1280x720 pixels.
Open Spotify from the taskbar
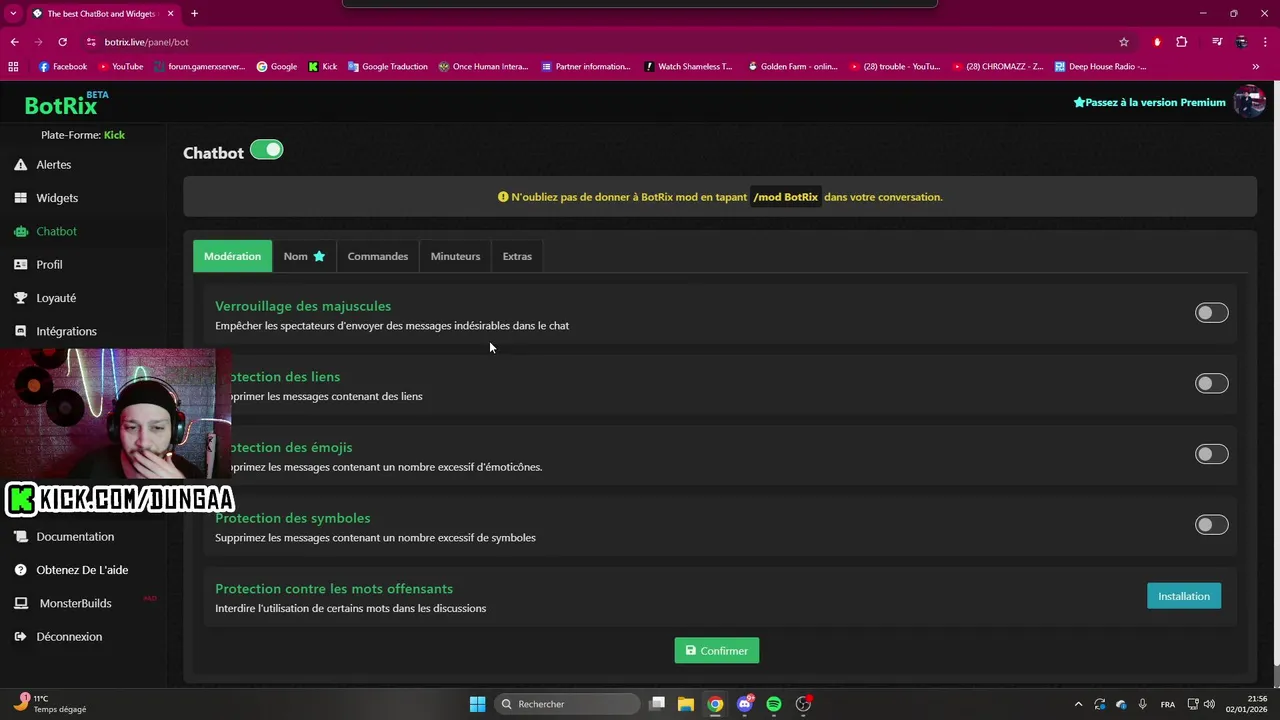point(774,704)
